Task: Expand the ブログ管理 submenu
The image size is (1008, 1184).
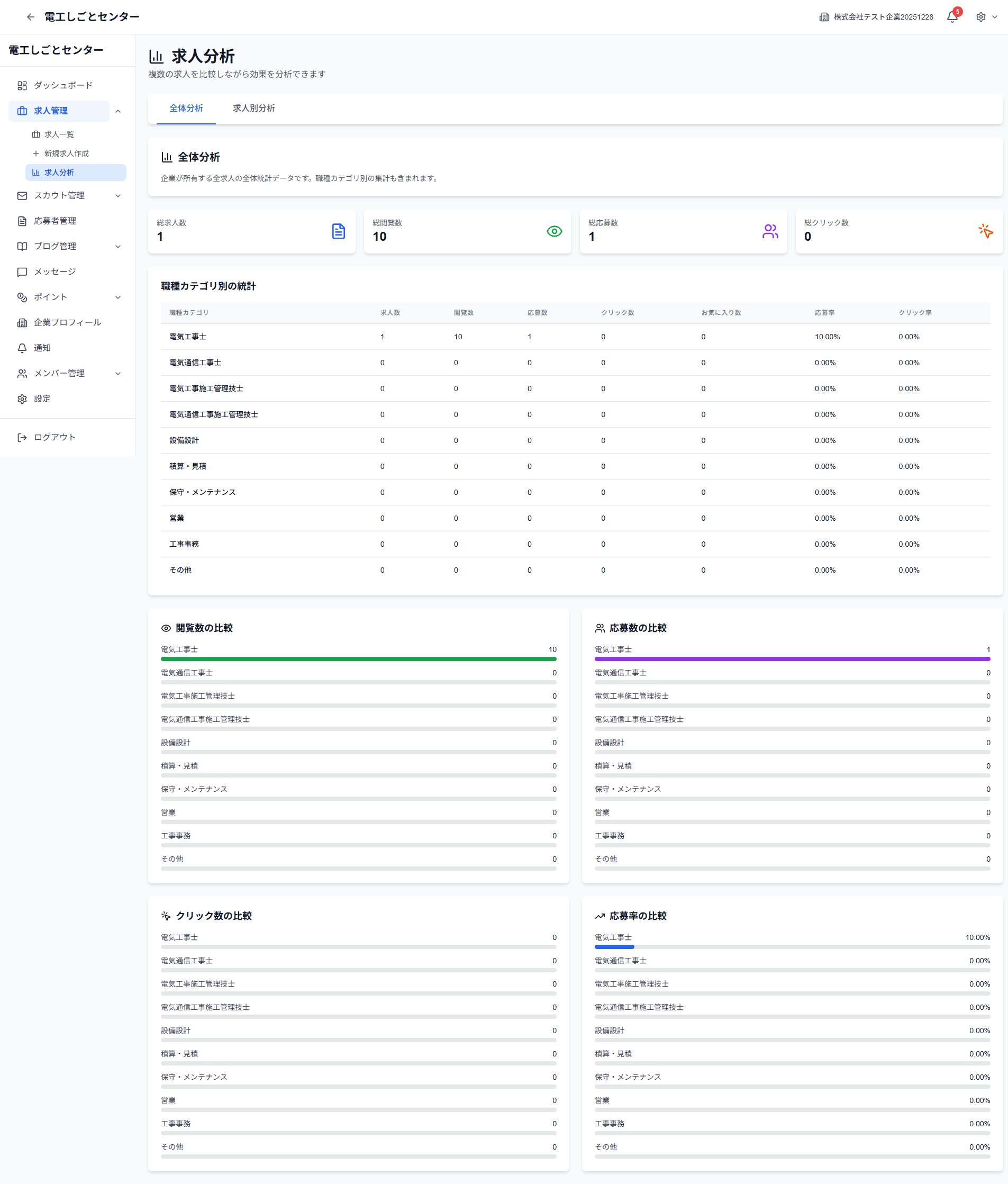Action: pyautogui.click(x=119, y=247)
